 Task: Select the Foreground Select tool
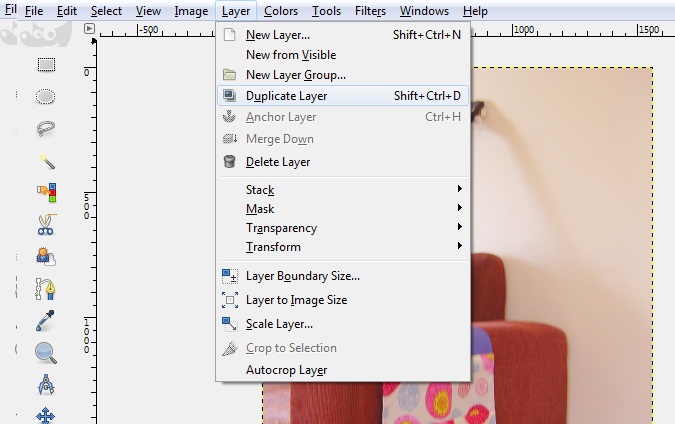click(x=46, y=256)
